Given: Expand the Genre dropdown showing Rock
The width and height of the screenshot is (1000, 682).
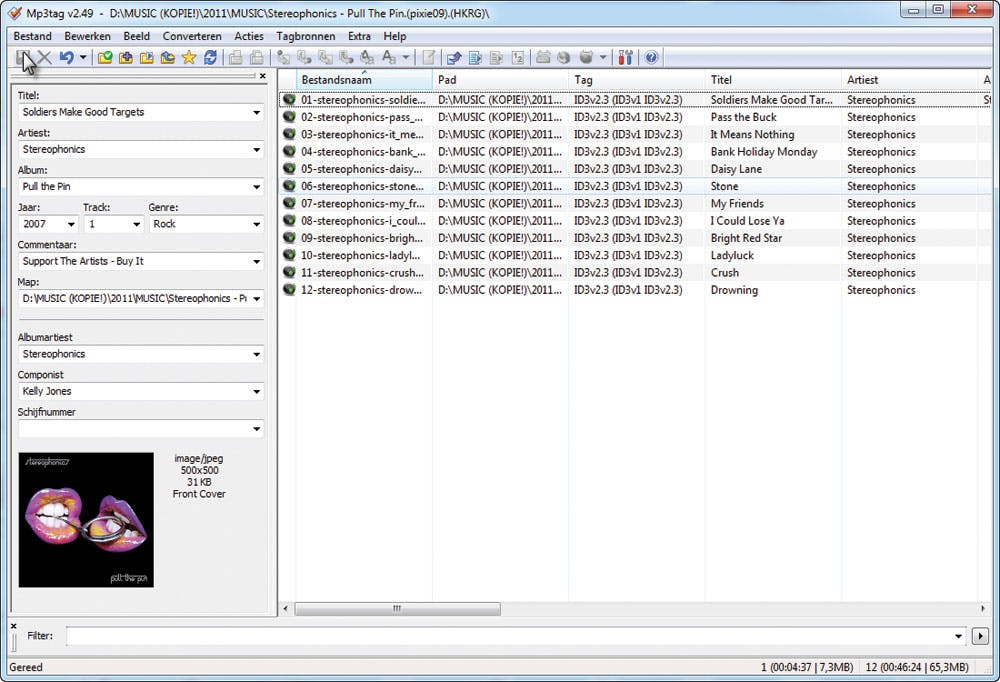Looking at the screenshot, I should pos(256,225).
